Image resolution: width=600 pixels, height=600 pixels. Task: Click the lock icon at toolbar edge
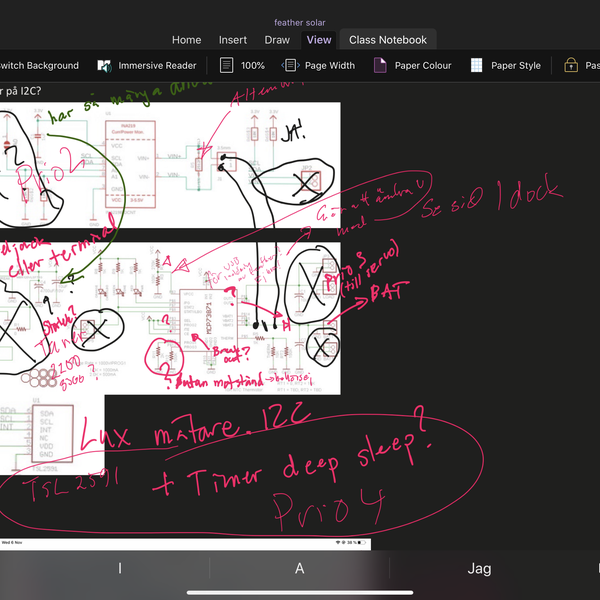(x=571, y=65)
